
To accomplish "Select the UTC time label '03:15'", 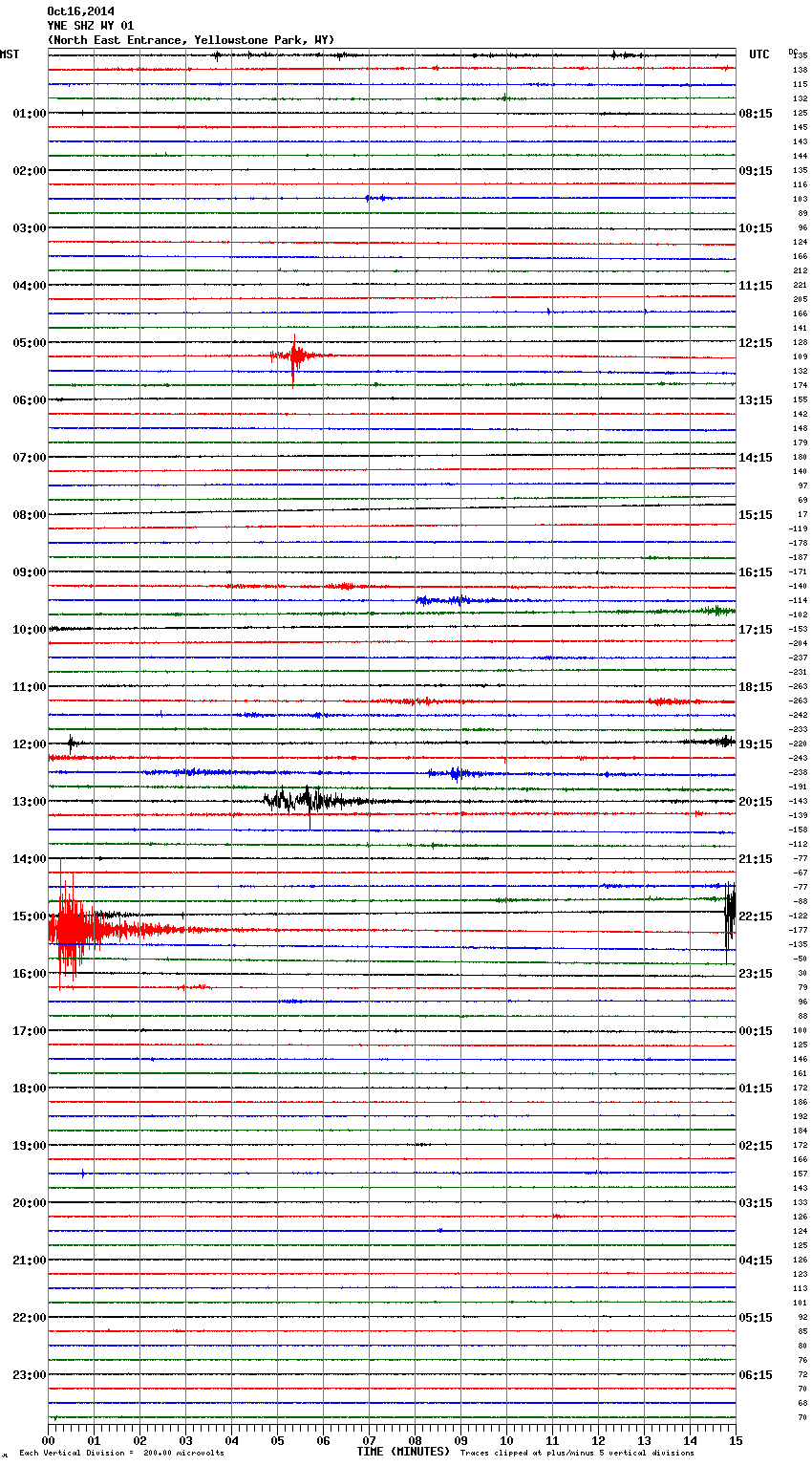I will tap(756, 1203).
